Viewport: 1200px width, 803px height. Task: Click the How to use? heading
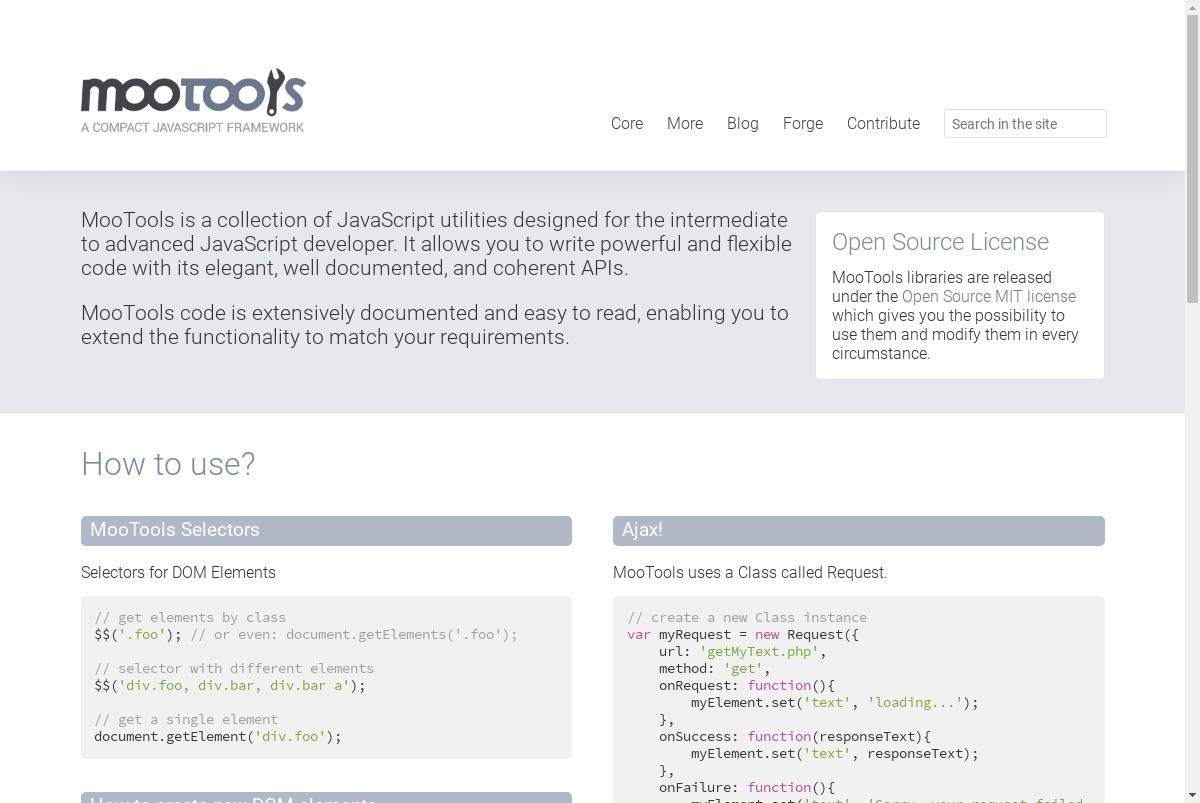point(168,464)
